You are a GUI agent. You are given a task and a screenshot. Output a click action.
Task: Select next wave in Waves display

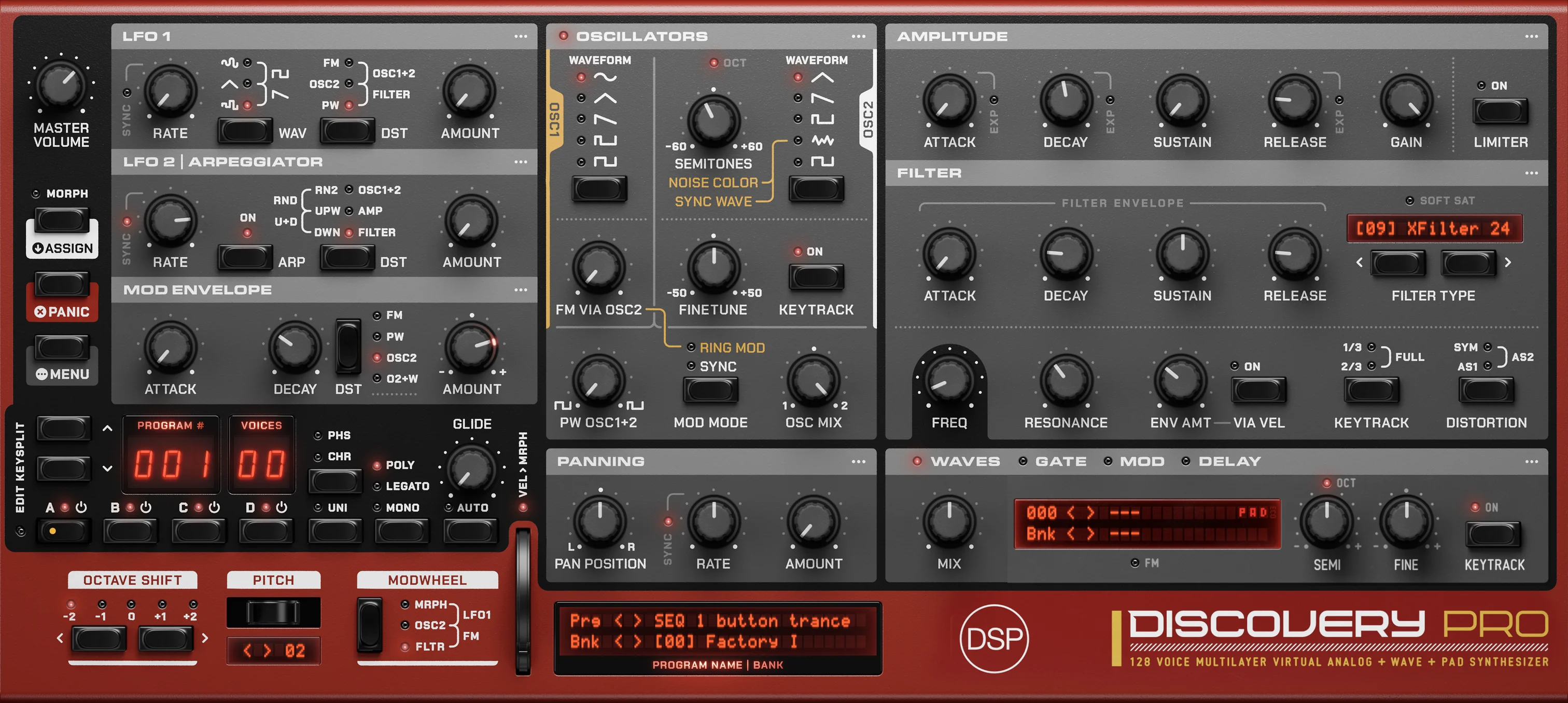point(1091,513)
